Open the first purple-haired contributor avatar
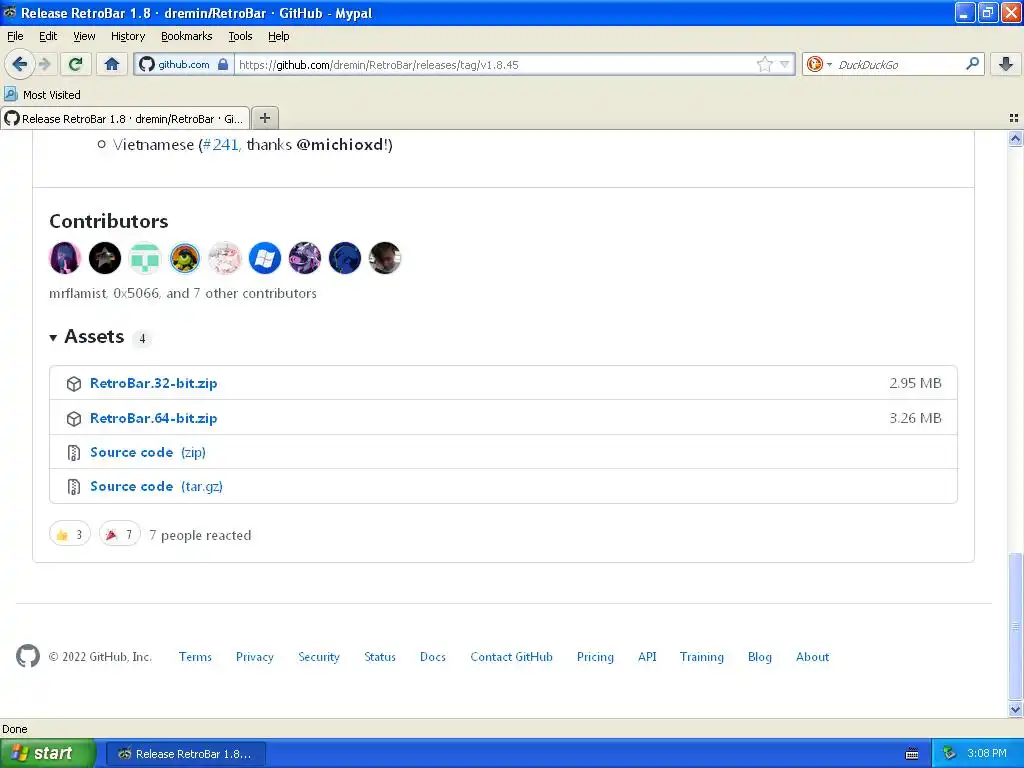Viewport: 1024px width, 768px height. point(65,258)
